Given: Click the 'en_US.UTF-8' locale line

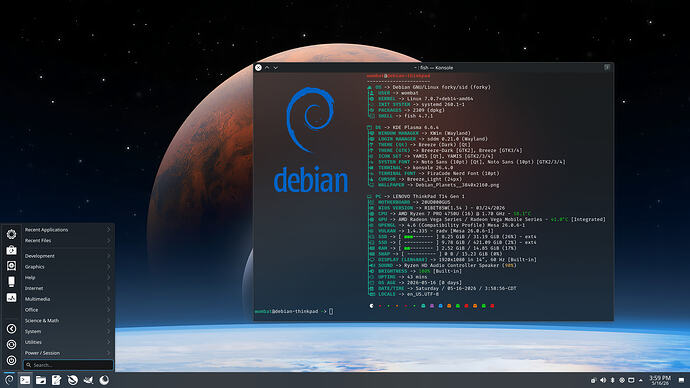Looking at the screenshot, I should coord(404,294).
